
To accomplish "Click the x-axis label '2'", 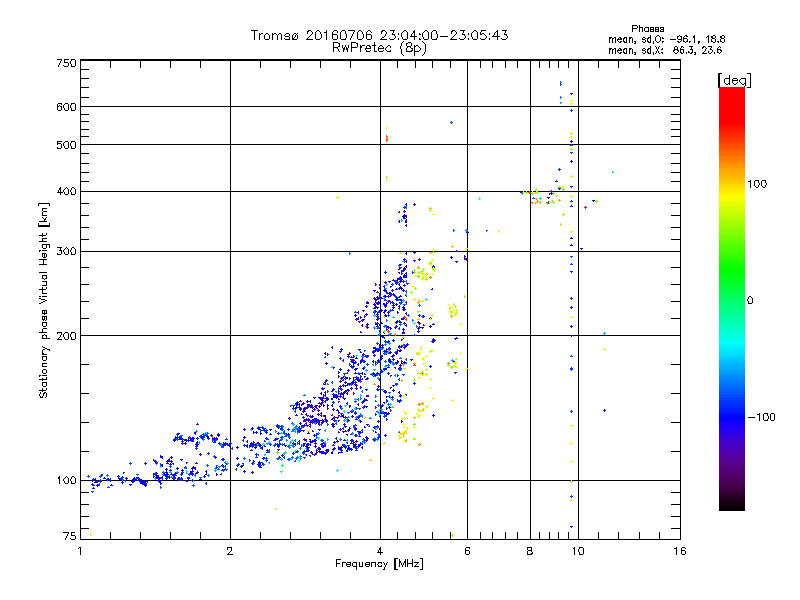I will pyautogui.click(x=230, y=551).
